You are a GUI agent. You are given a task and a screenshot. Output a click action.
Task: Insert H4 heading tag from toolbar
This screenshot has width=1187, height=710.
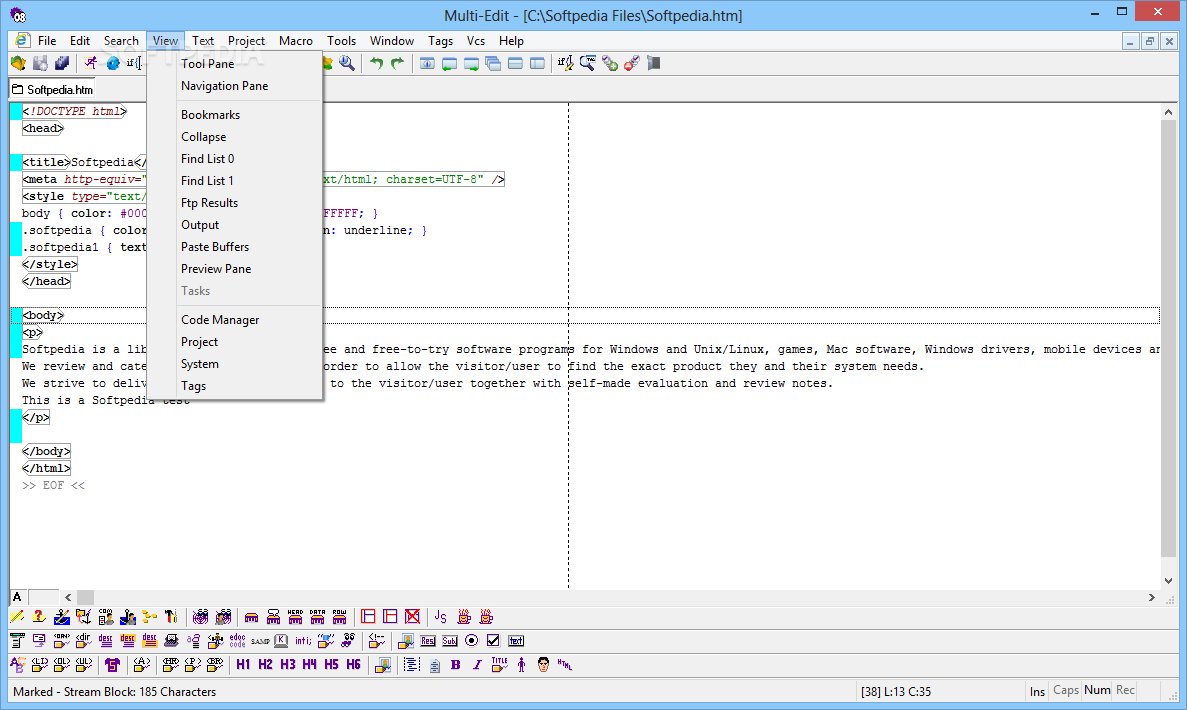[310, 665]
